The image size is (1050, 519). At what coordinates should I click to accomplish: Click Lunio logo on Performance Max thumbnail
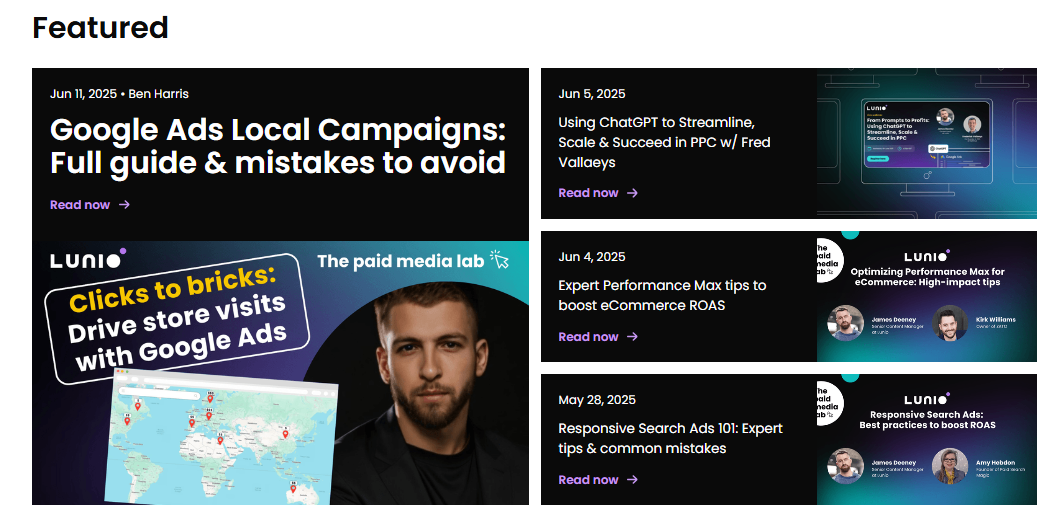pos(927,257)
